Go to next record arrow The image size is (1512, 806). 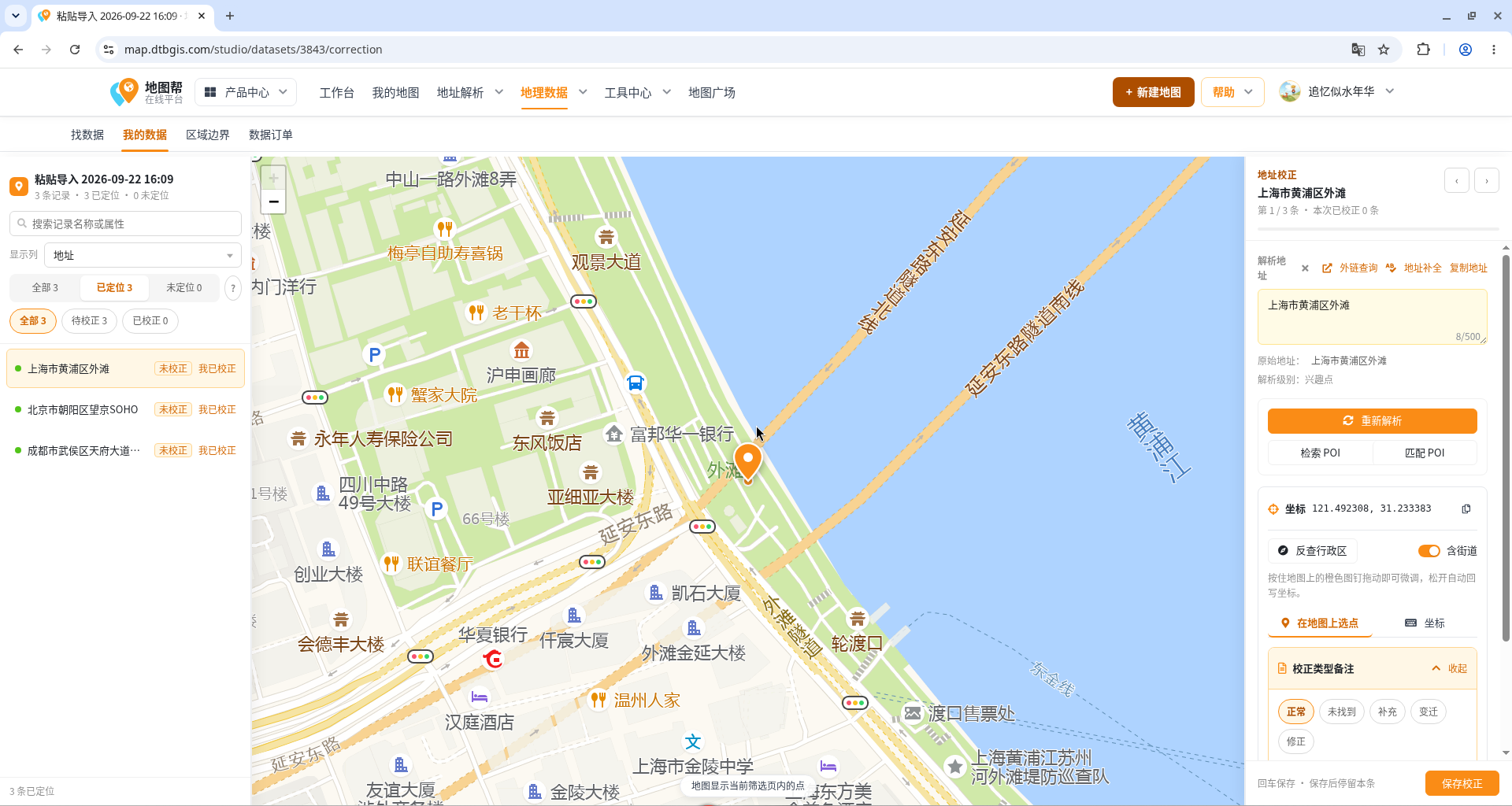pos(1487,181)
